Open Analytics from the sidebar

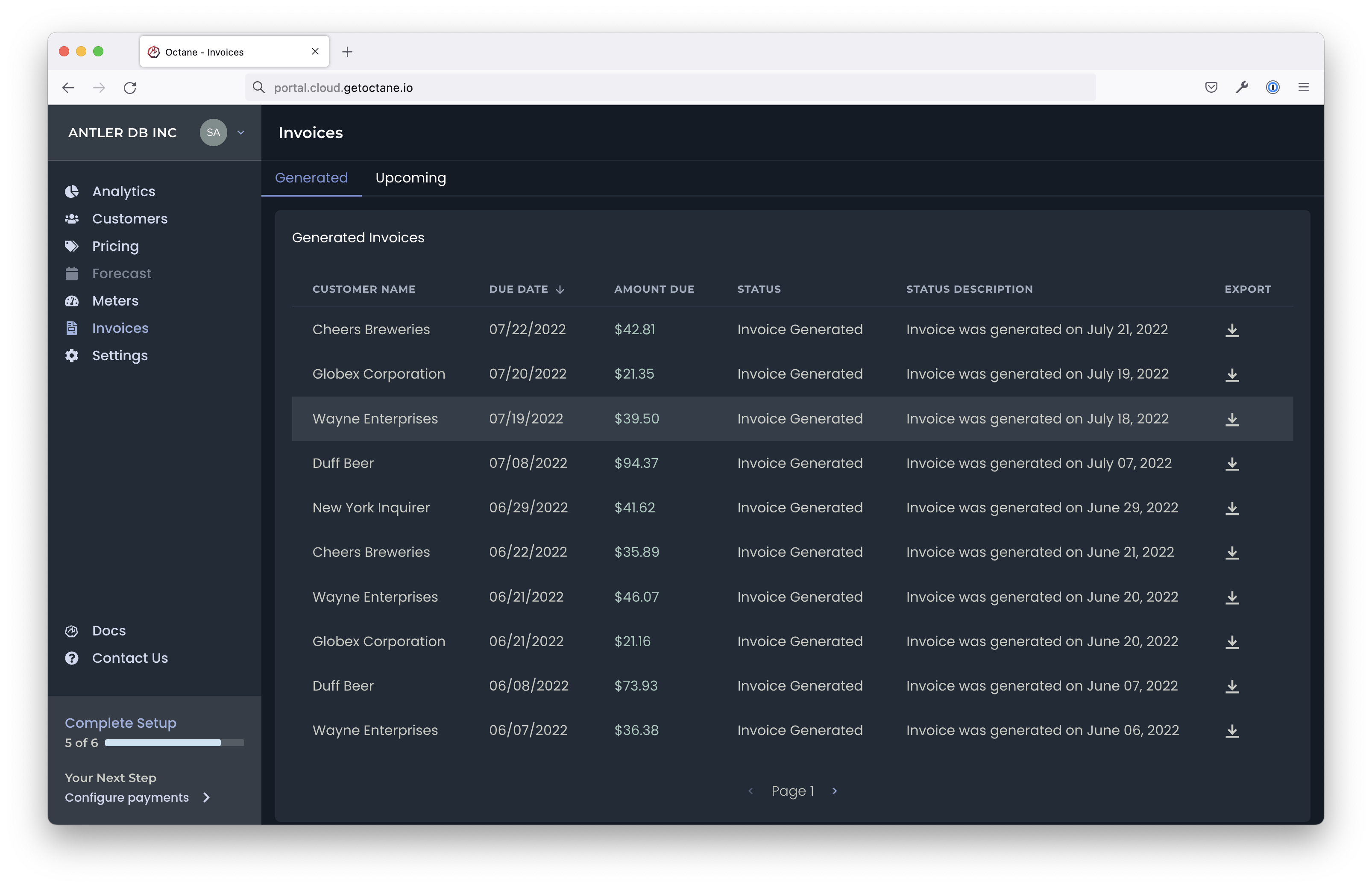pos(123,191)
